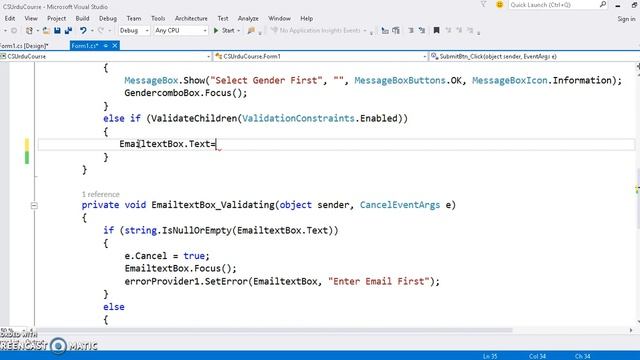Screen dimensions: 640x360
Task: Click the '1 reference' CodeLens link
Action: click(101, 194)
